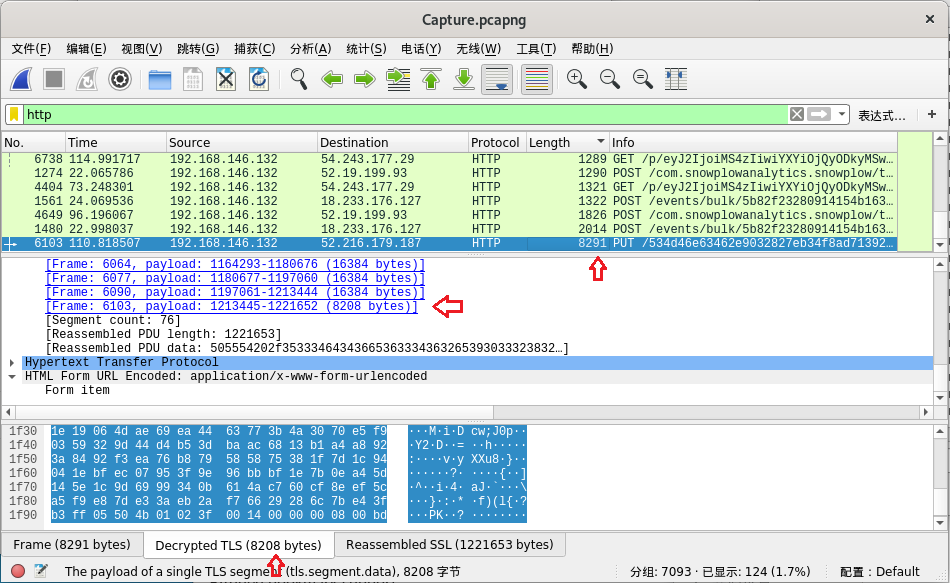Sort by the Protocol column header
950x583 pixels.
click(x=497, y=142)
